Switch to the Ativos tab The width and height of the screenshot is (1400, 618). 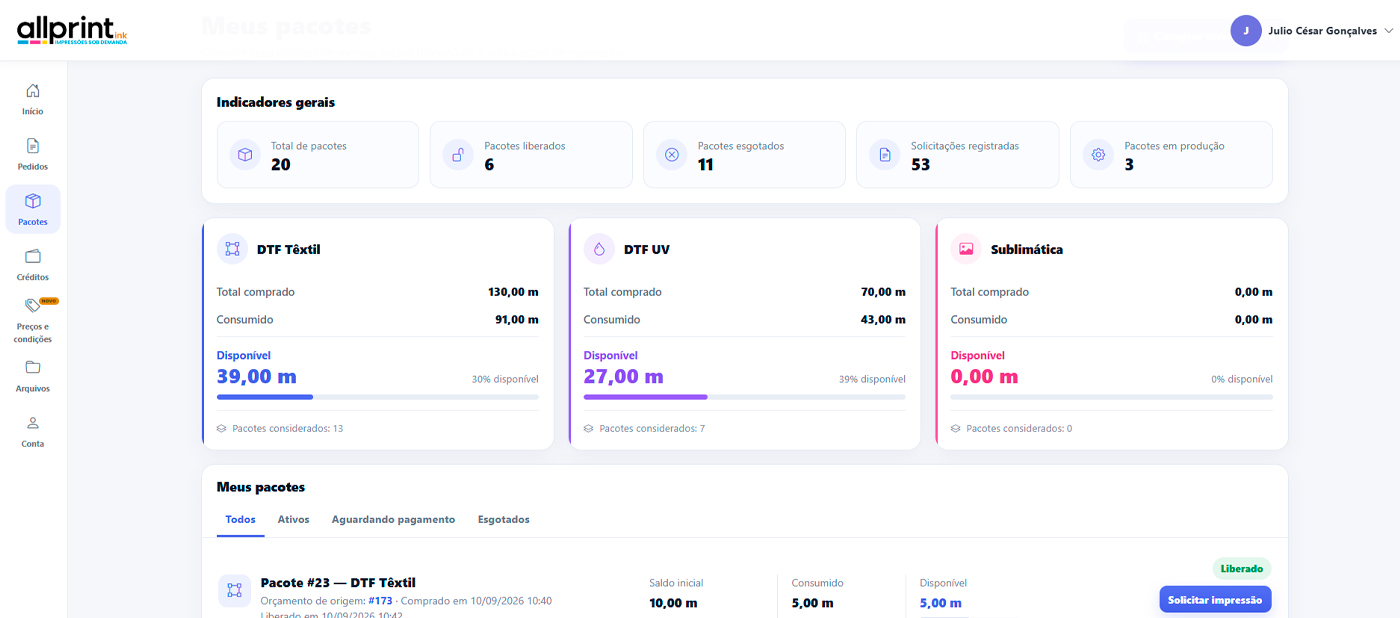click(x=294, y=520)
